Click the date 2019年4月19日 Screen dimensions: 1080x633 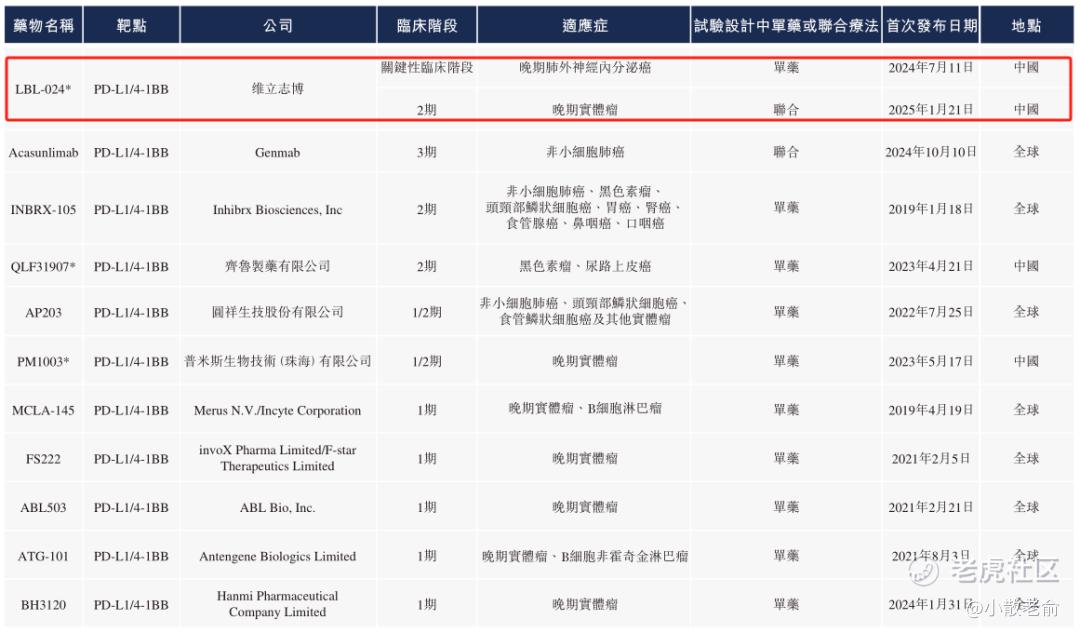(x=931, y=410)
